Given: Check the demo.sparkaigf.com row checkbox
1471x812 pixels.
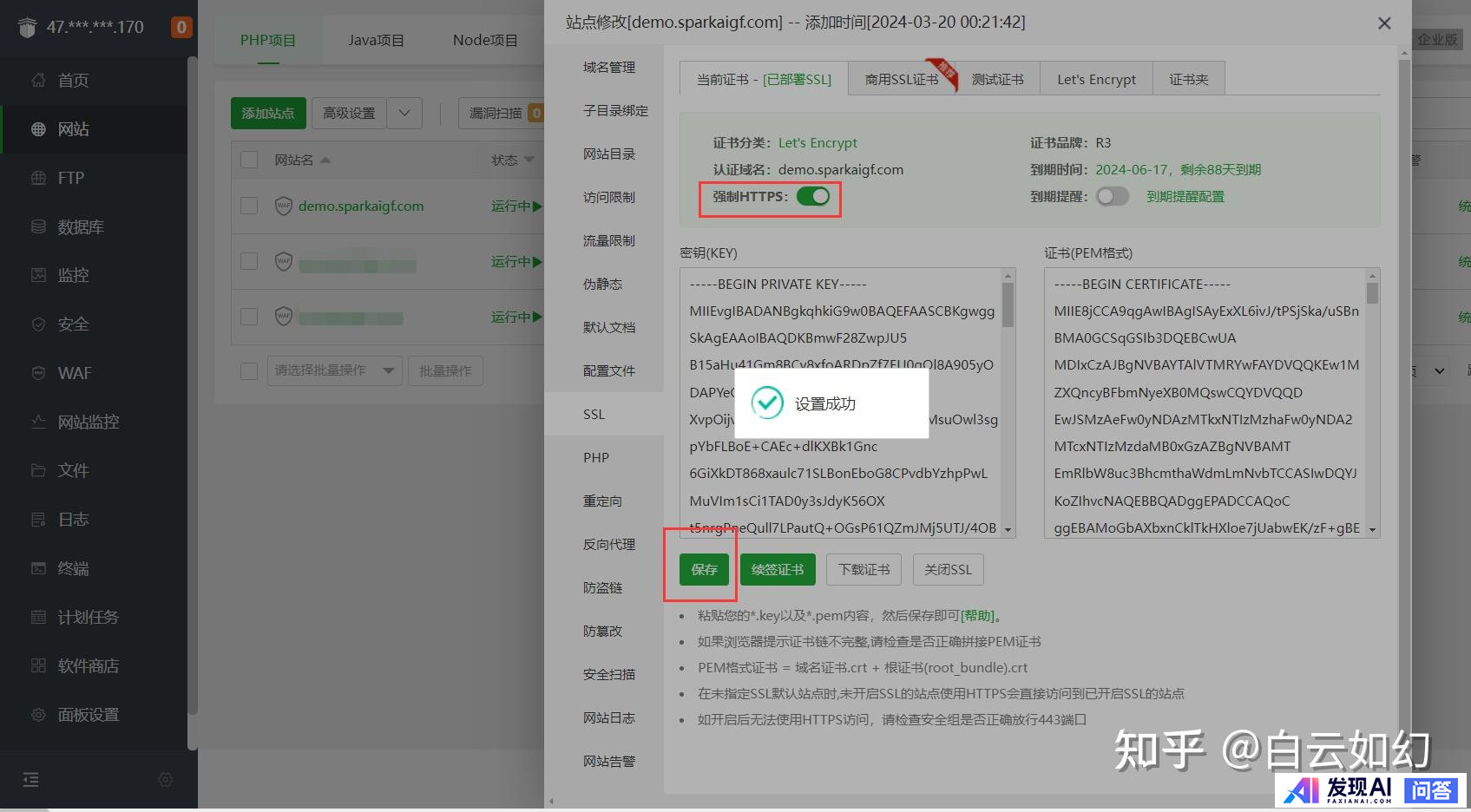Looking at the screenshot, I should (249, 206).
